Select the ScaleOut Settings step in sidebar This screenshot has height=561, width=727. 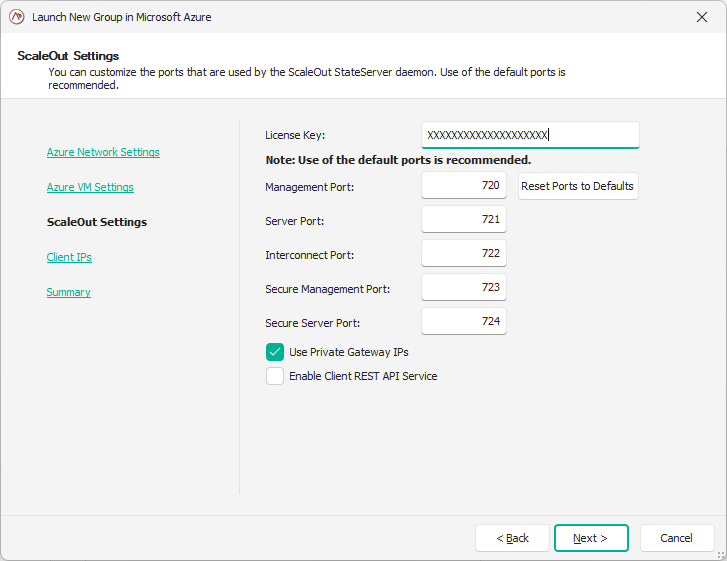[x=97, y=222]
